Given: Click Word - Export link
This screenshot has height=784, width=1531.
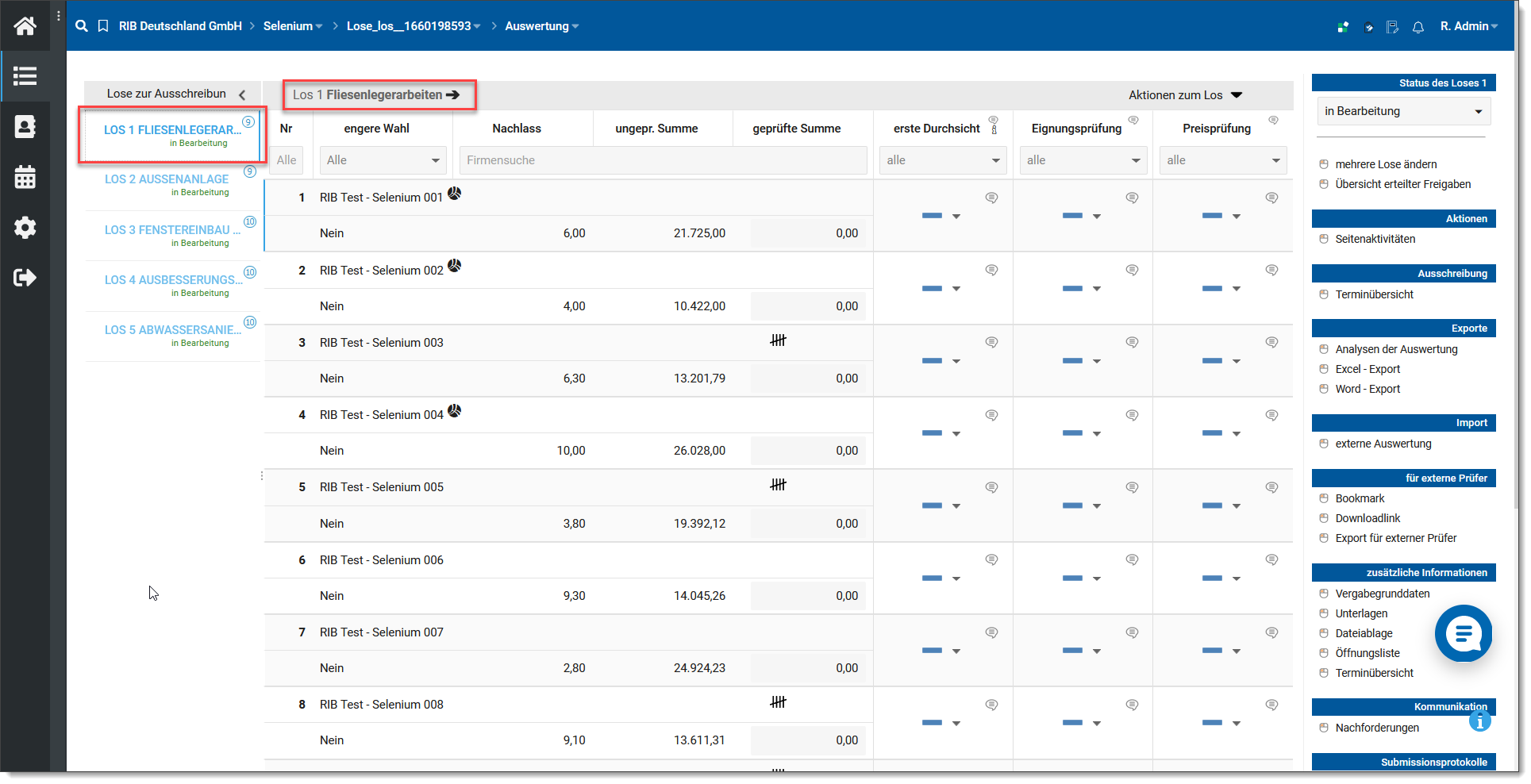Looking at the screenshot, I should [1368, 389].
